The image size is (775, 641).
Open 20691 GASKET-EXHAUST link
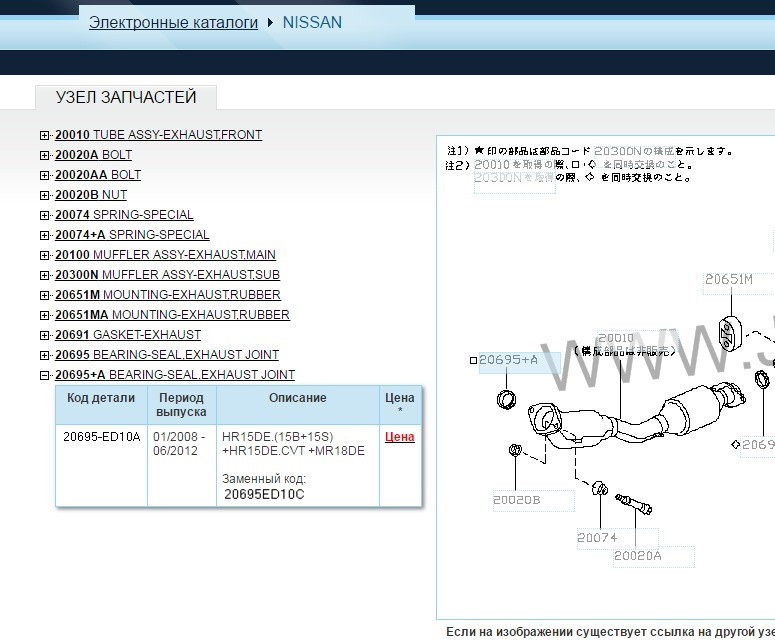coord(128,335)
